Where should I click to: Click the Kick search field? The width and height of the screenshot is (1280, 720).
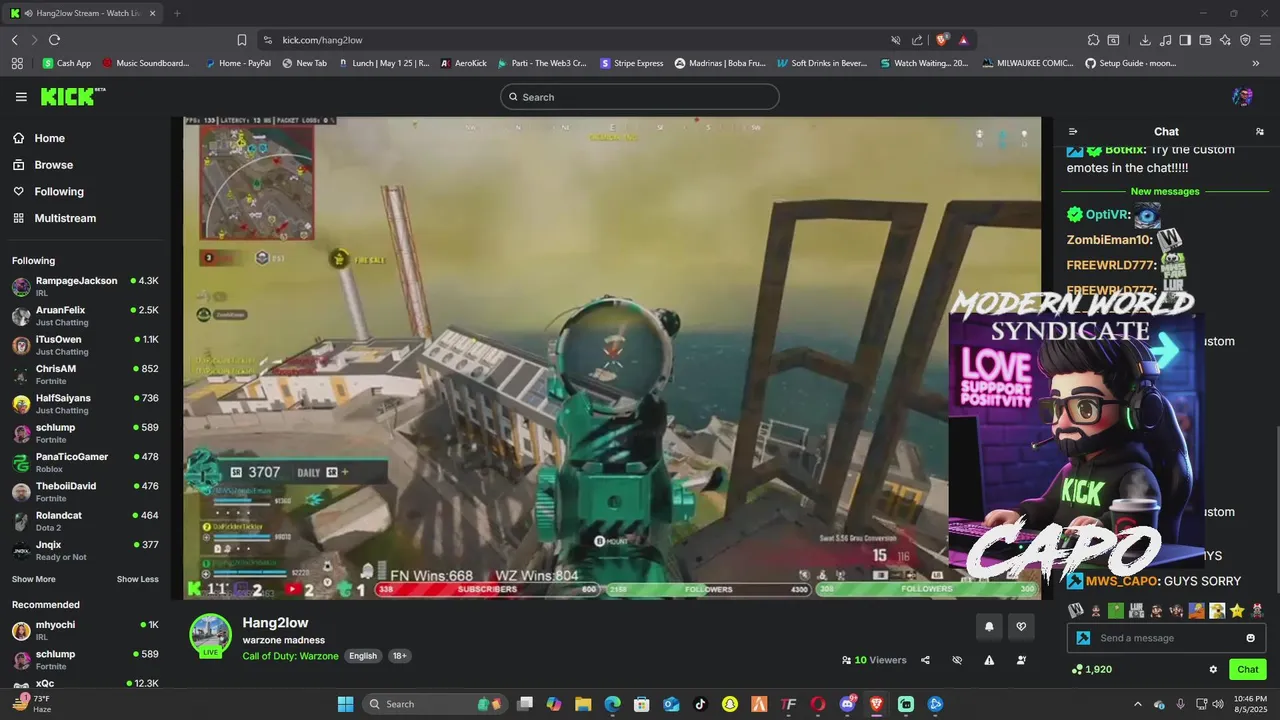tap(640, 97)
